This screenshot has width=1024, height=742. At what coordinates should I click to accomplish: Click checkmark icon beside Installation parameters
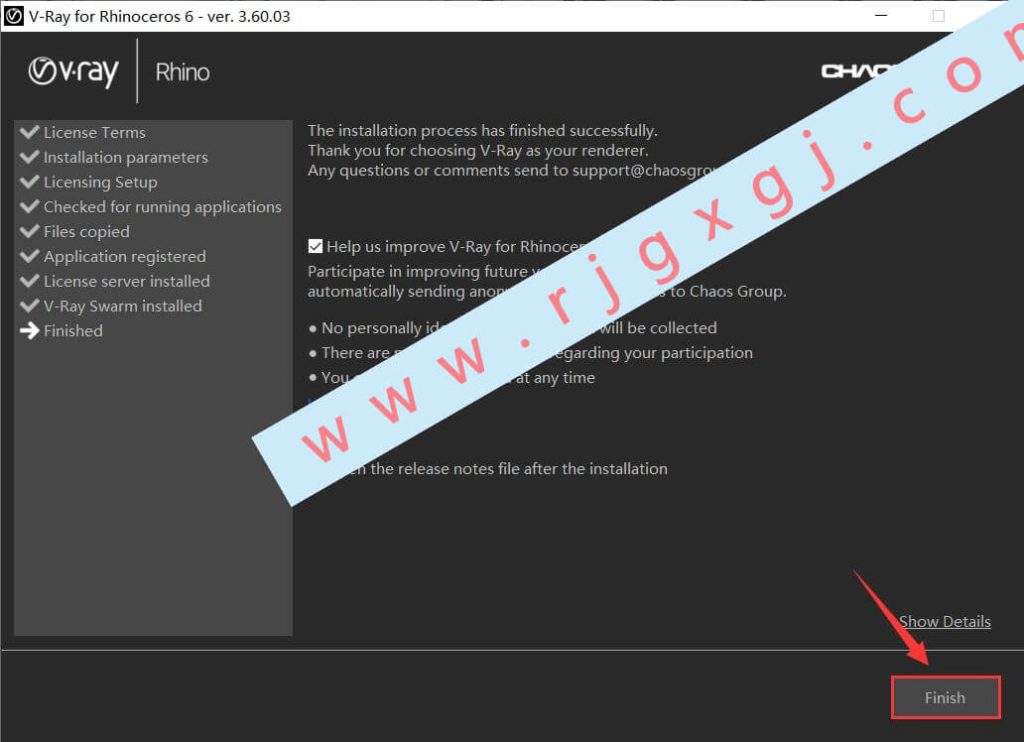tap(30, 157)
